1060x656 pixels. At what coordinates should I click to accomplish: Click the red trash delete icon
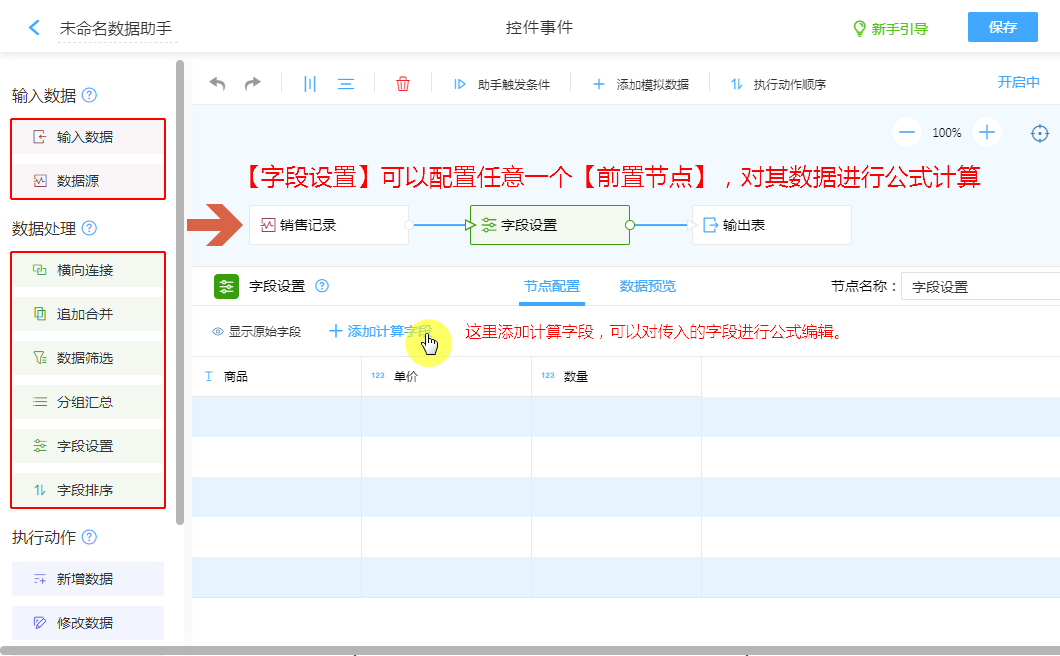pos(403,84)
